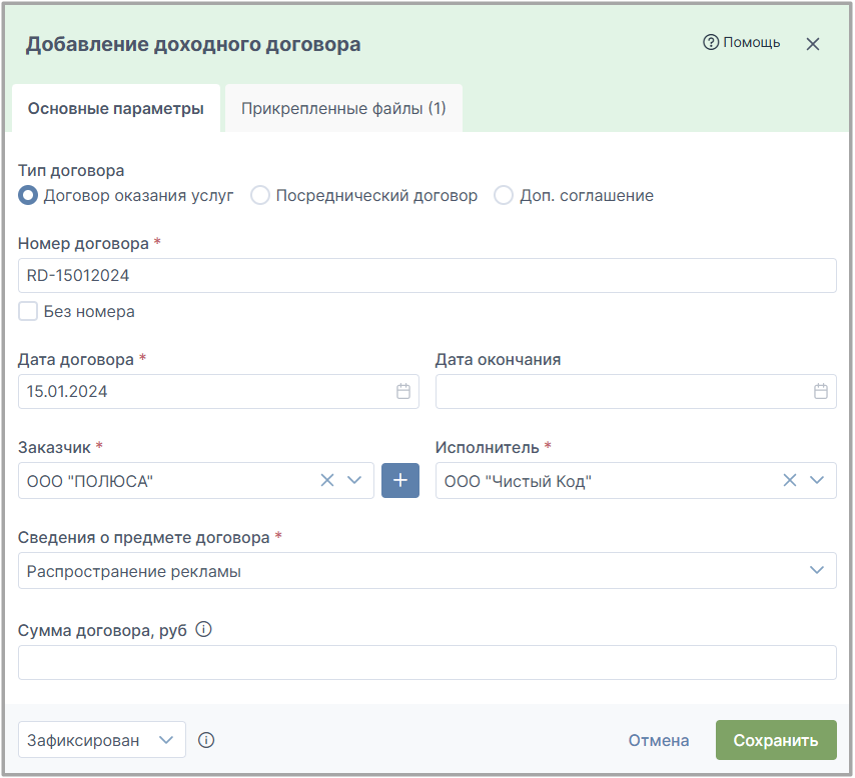Open the Зафиксирован status dropdown
This screenshot has height=778, width=855.
(x=101, y=740)
